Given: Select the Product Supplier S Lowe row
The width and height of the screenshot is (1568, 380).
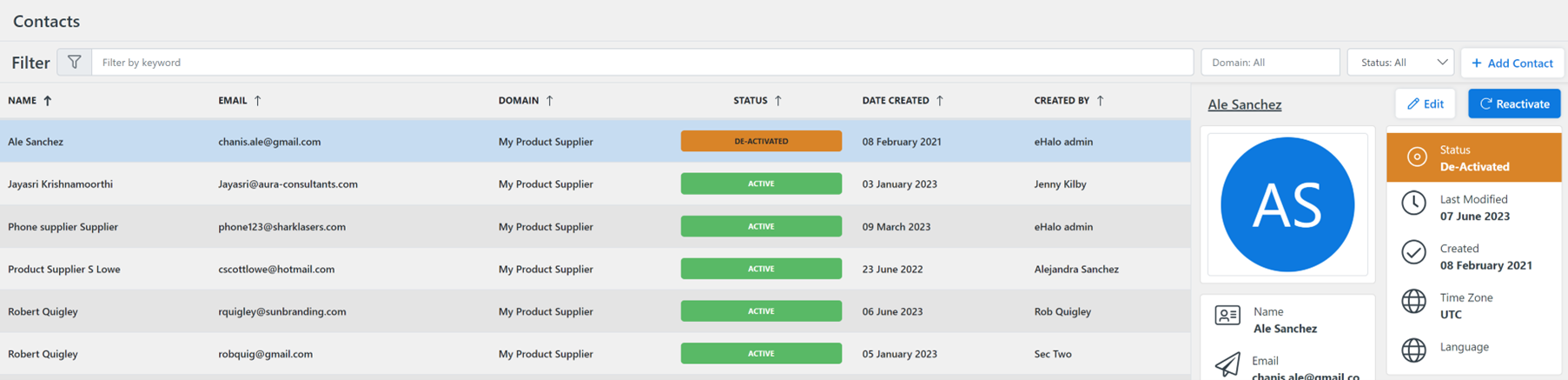Looking at the screenshot, I should (x=595, y=269).
